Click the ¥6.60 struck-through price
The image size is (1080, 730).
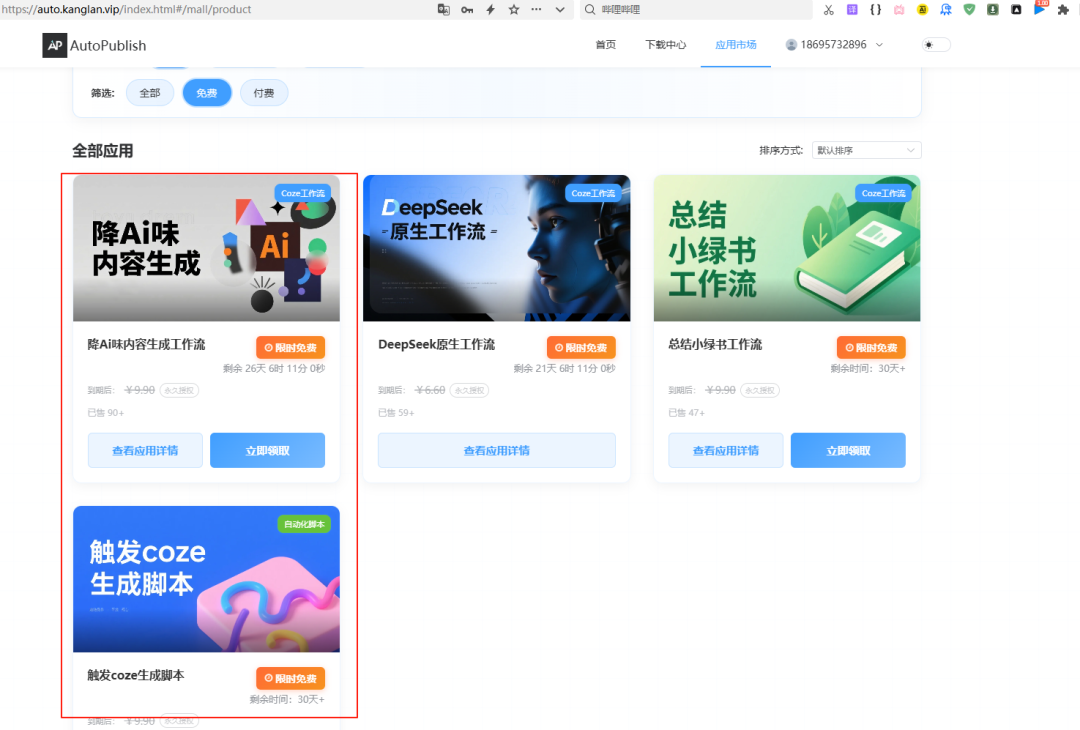pyautogui.click(x=430, y=390)
